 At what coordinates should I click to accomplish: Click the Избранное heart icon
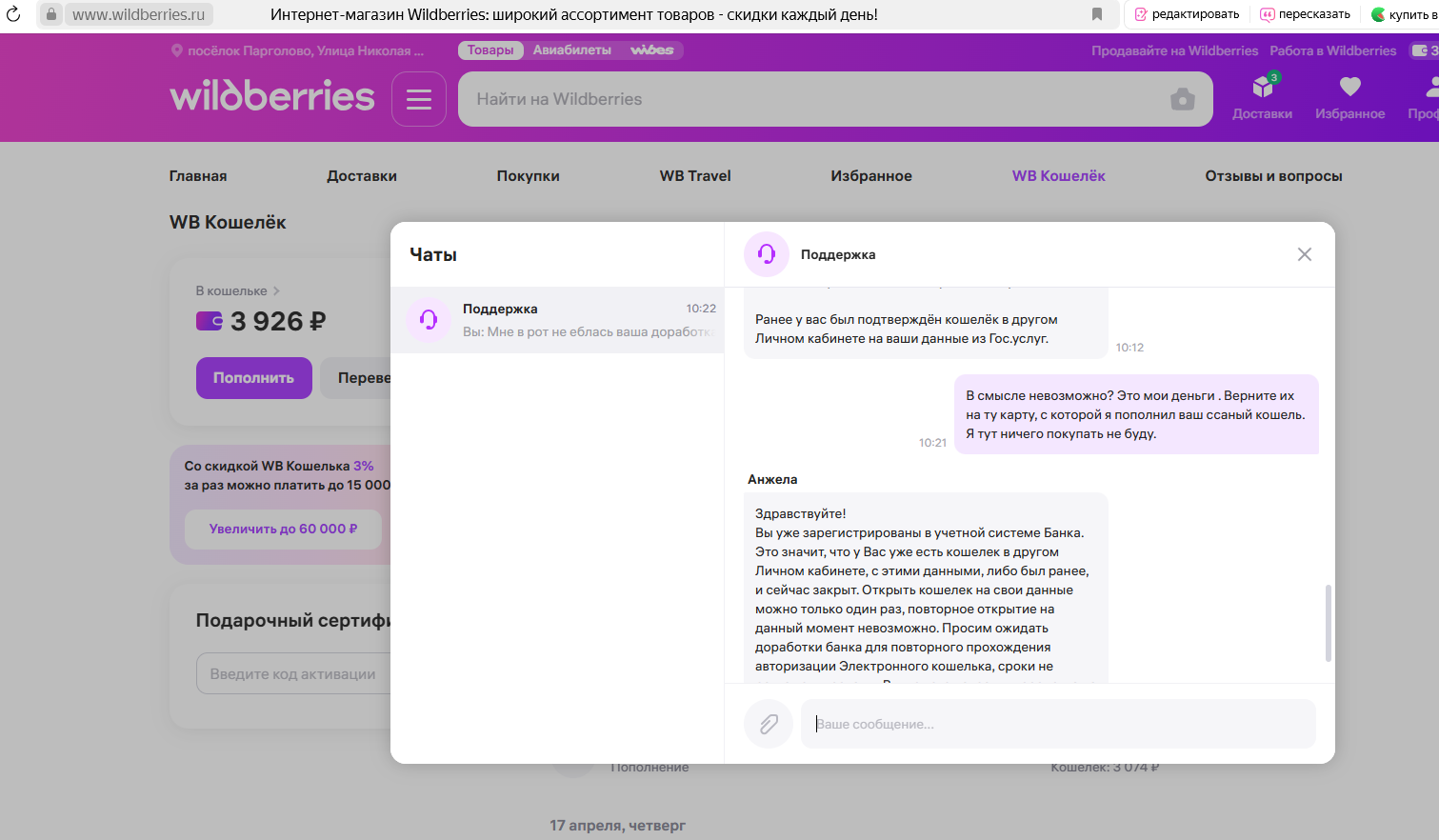(1349, 88)
